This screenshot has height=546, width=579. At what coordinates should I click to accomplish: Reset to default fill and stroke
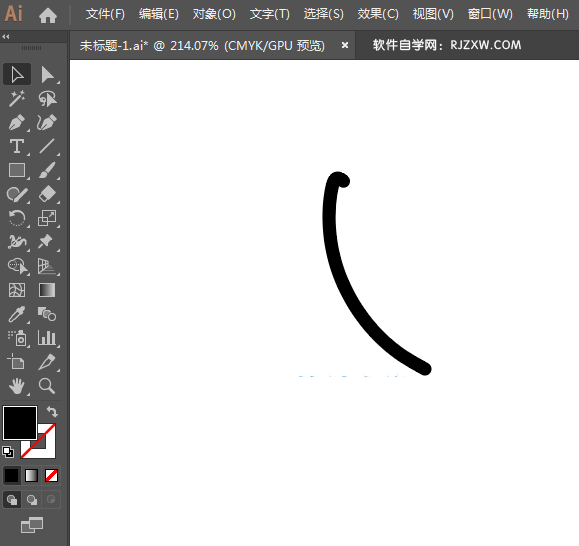click(x=8, y=452)
